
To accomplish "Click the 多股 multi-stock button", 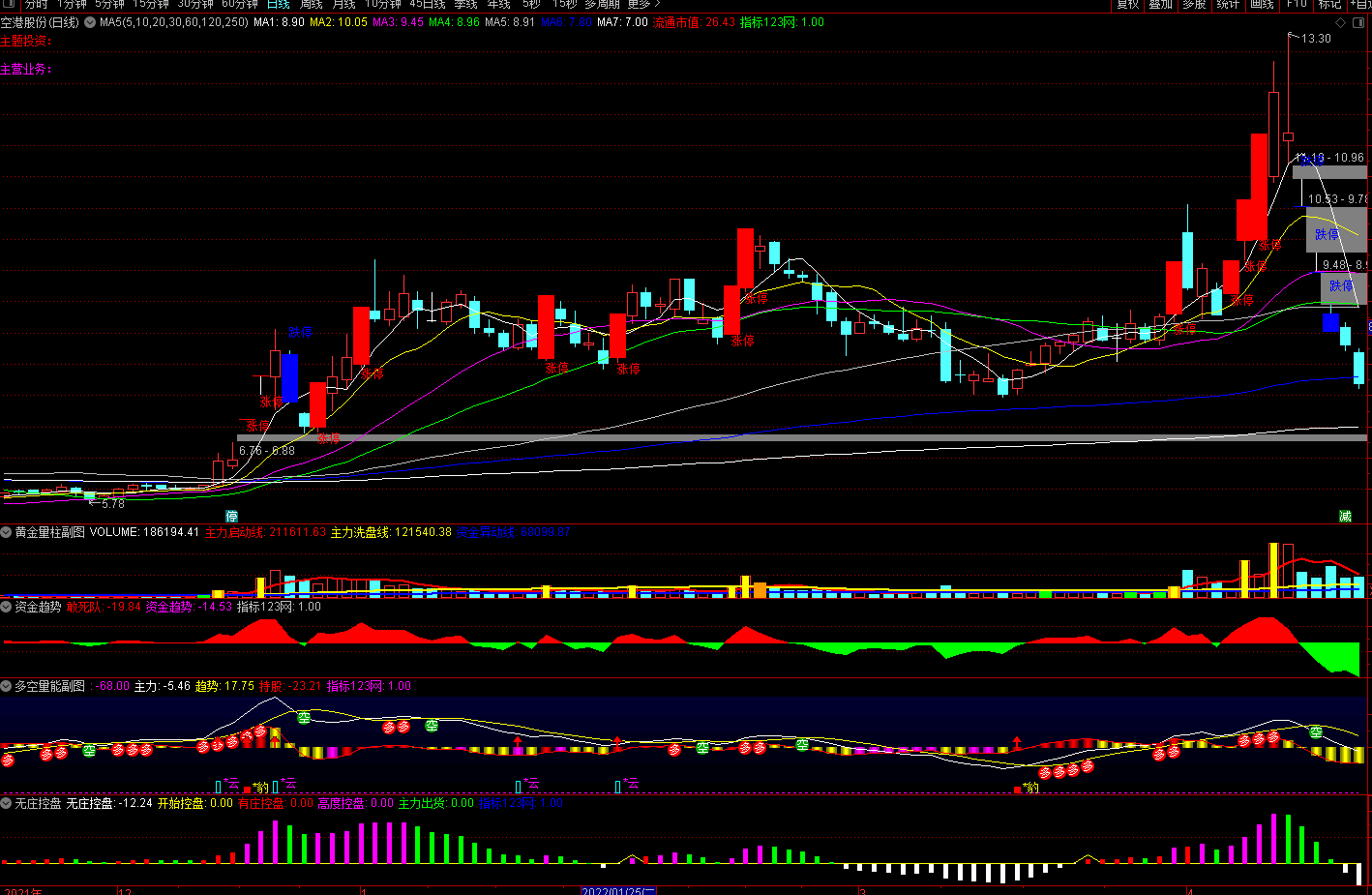I will click(x=1195, y=5).
